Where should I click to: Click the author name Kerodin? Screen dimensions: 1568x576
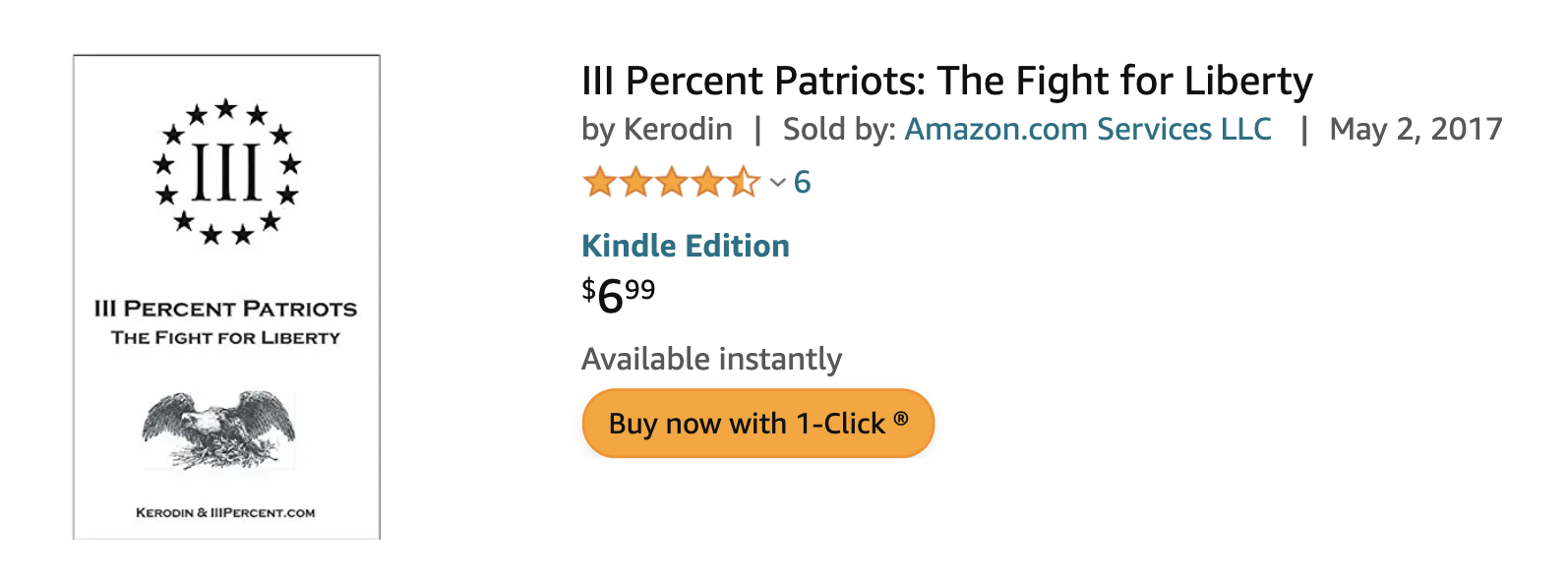(678, 129)
